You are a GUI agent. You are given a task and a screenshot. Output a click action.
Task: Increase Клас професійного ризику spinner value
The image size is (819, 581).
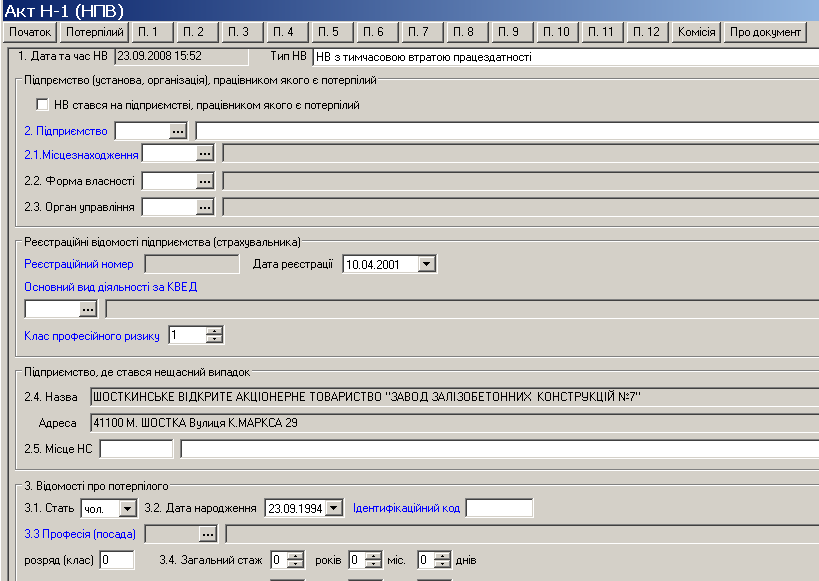pyautogui.click(x=213, y=331)
